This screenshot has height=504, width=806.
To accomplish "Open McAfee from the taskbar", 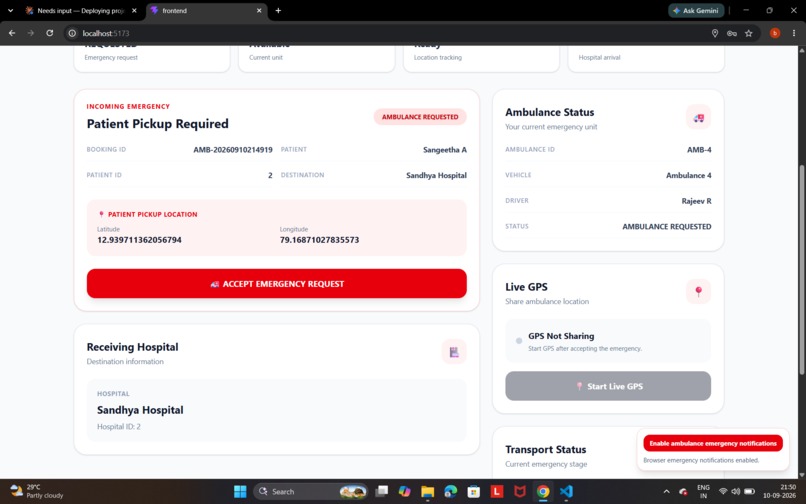I will pos(520,491).
